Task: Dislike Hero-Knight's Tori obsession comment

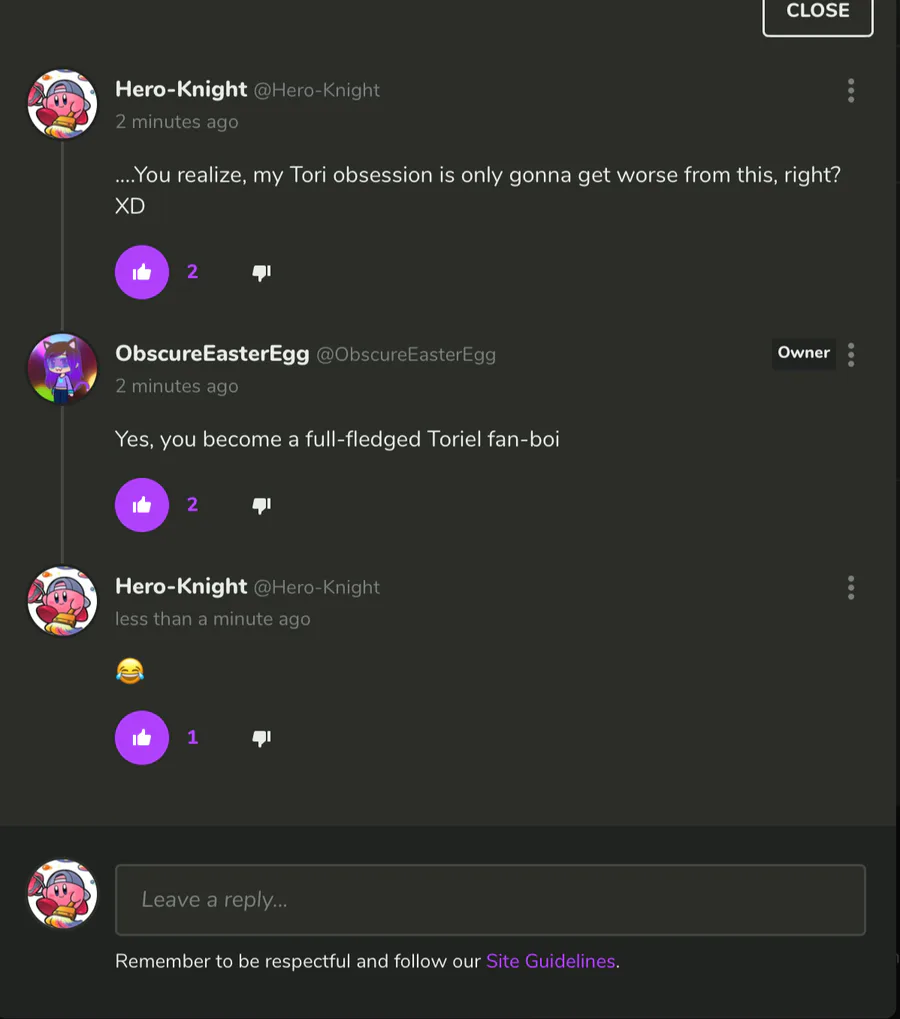Action: pos(261,272)
